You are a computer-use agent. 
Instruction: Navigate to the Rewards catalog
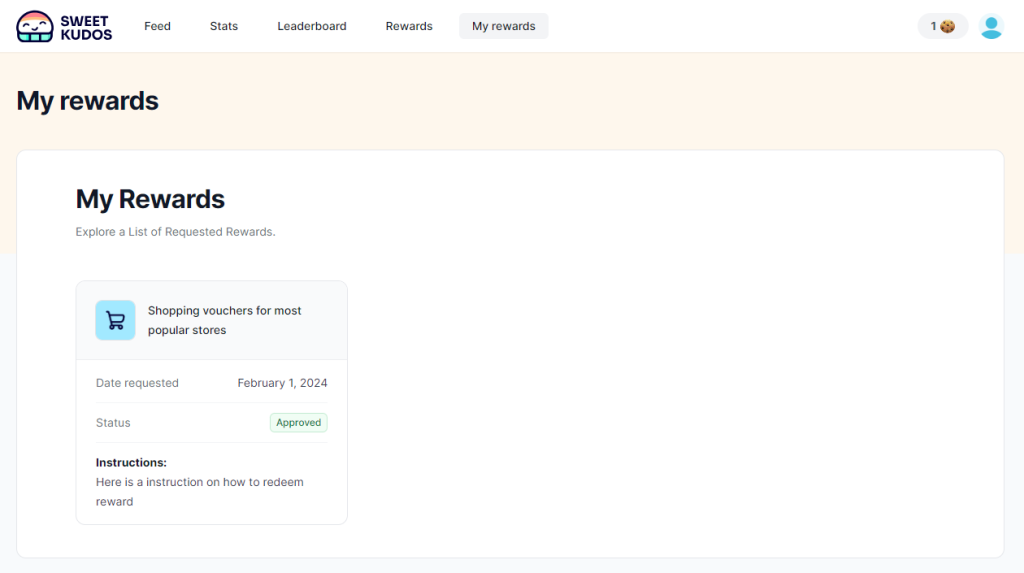pos(409,26)
